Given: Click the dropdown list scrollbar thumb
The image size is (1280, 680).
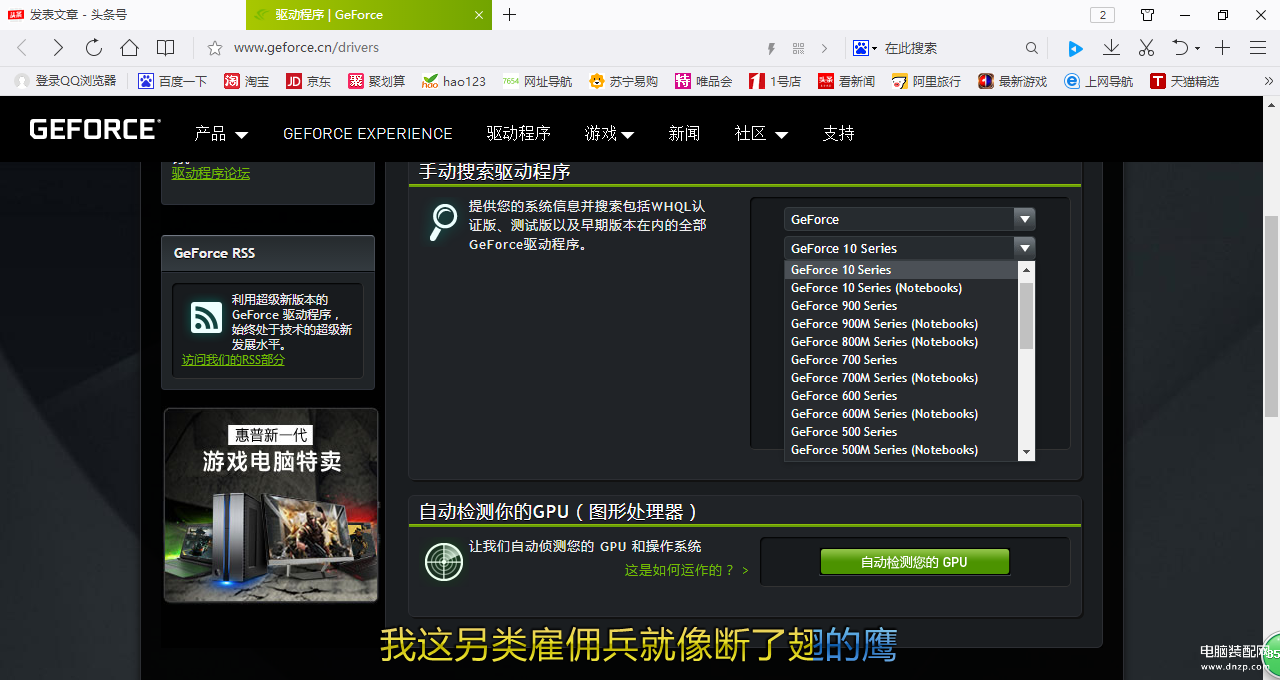Looking at the screenshot, I should (x=1026, y=315).
